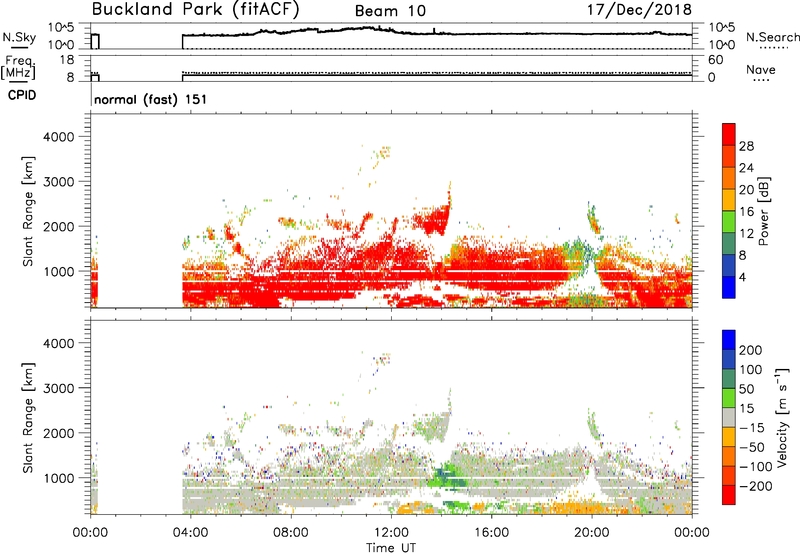Viewport: 800px width, 554px height.
Task: Click the 4 dB value on power colorbar
Action: tap(743, 278)
